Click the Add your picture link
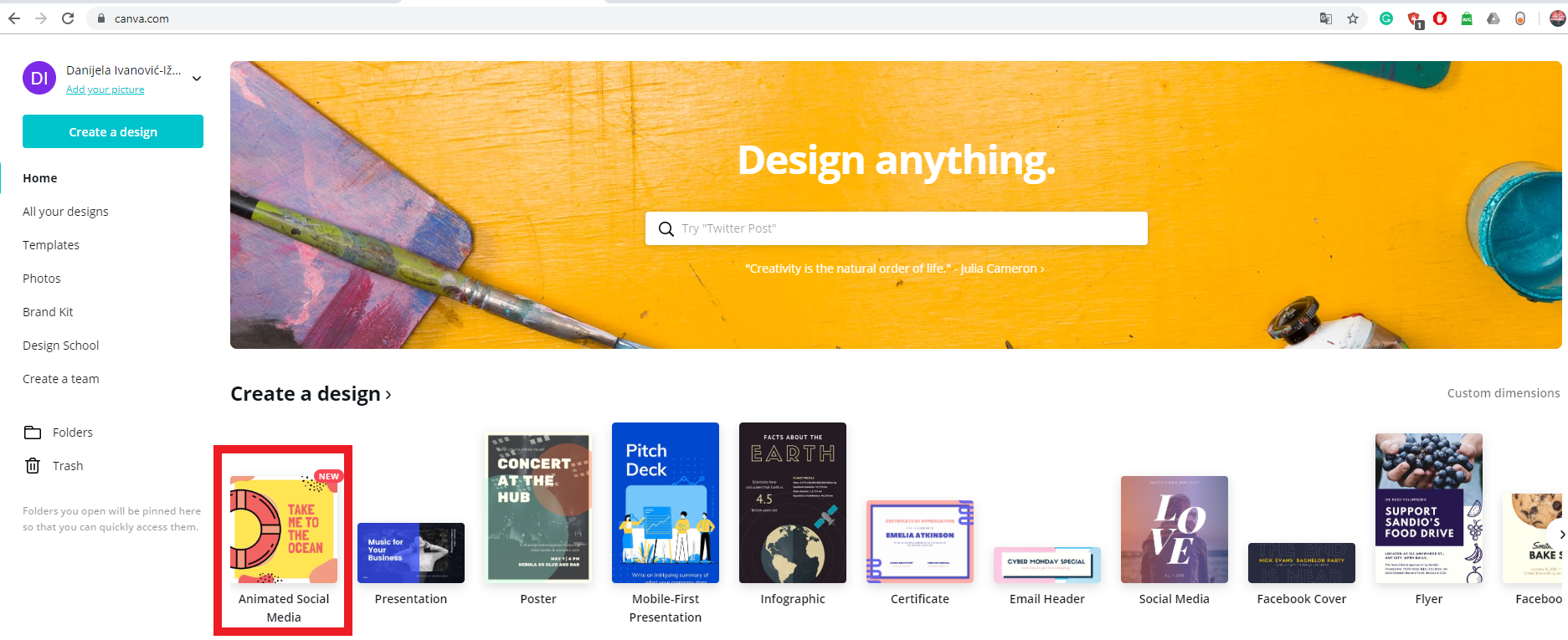 (105, 90)
